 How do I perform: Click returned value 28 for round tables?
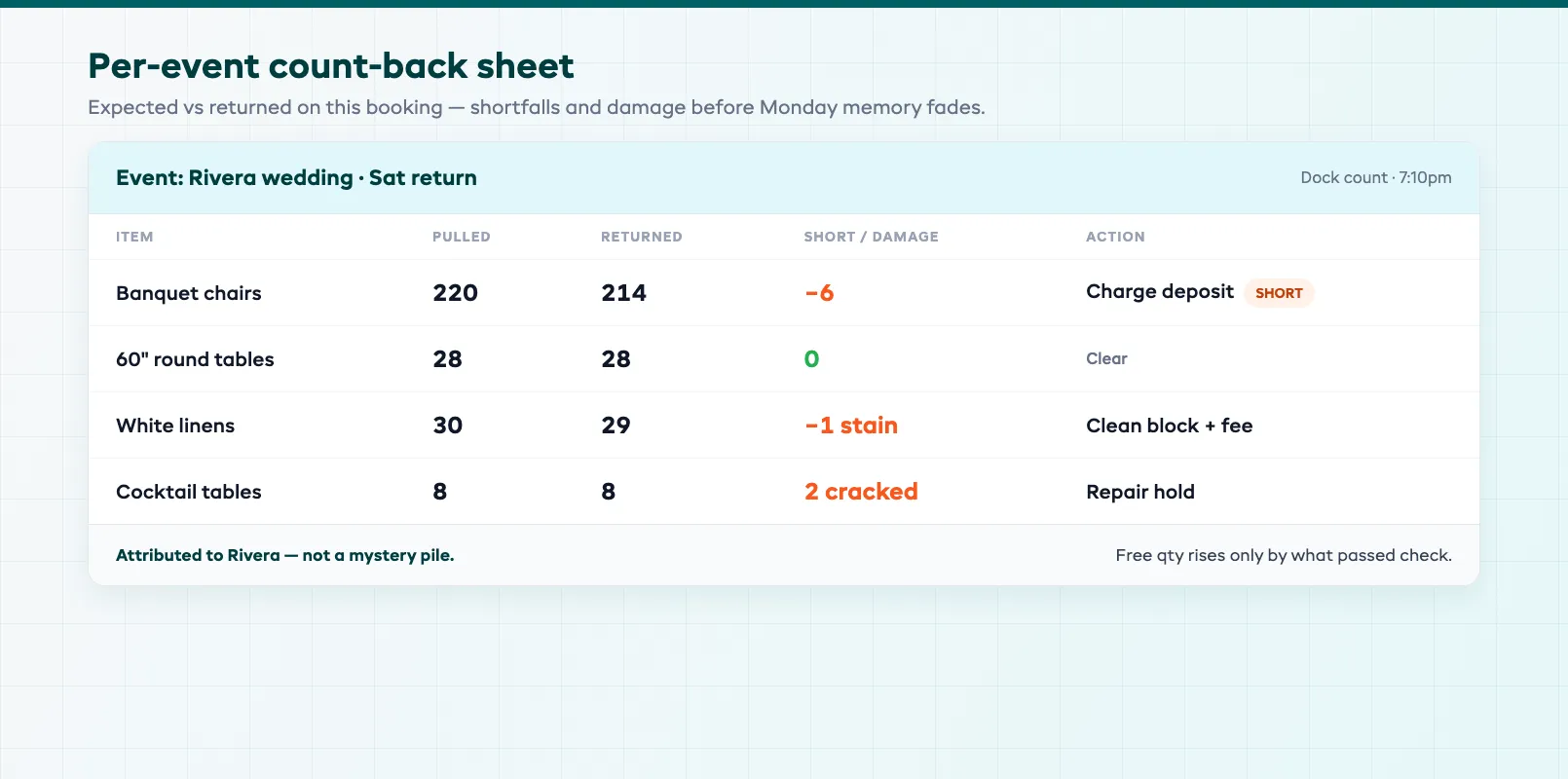tap(616, 359)
